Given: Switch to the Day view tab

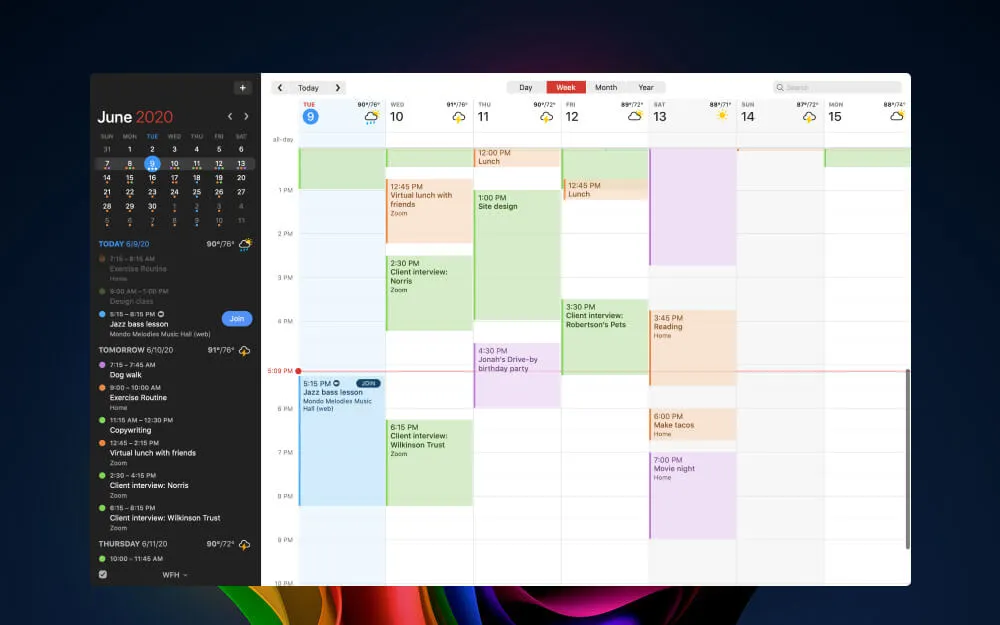Looking at the screenshot, I should pos(526,88).
